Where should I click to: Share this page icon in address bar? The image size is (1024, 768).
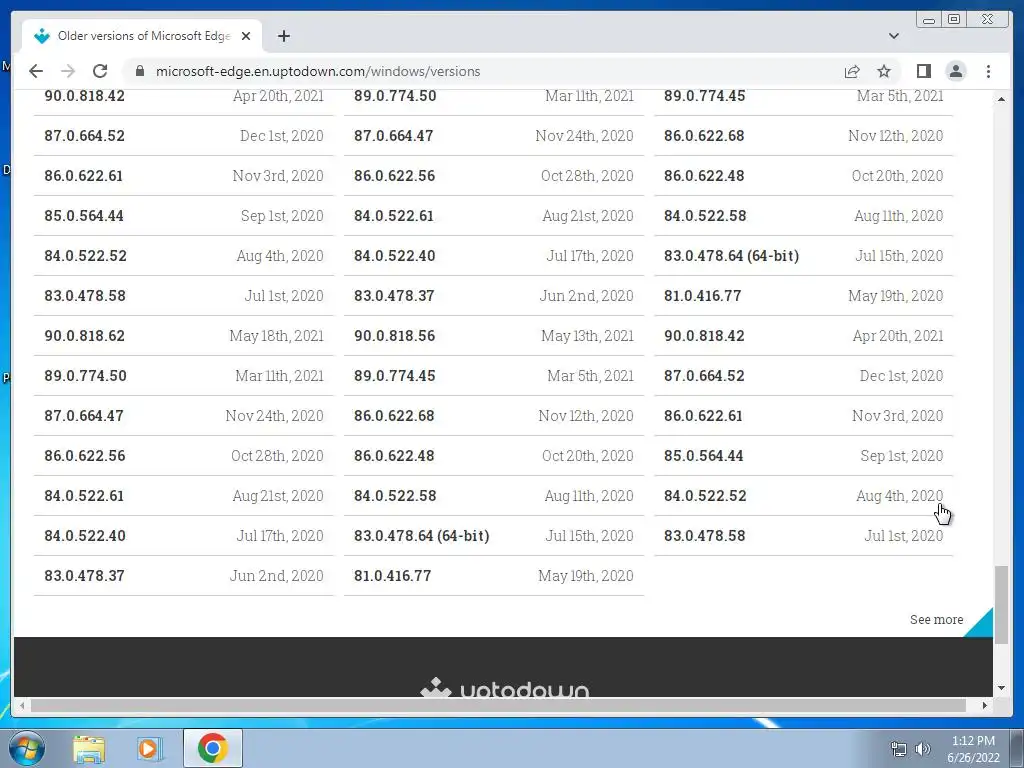coord(852,71)
